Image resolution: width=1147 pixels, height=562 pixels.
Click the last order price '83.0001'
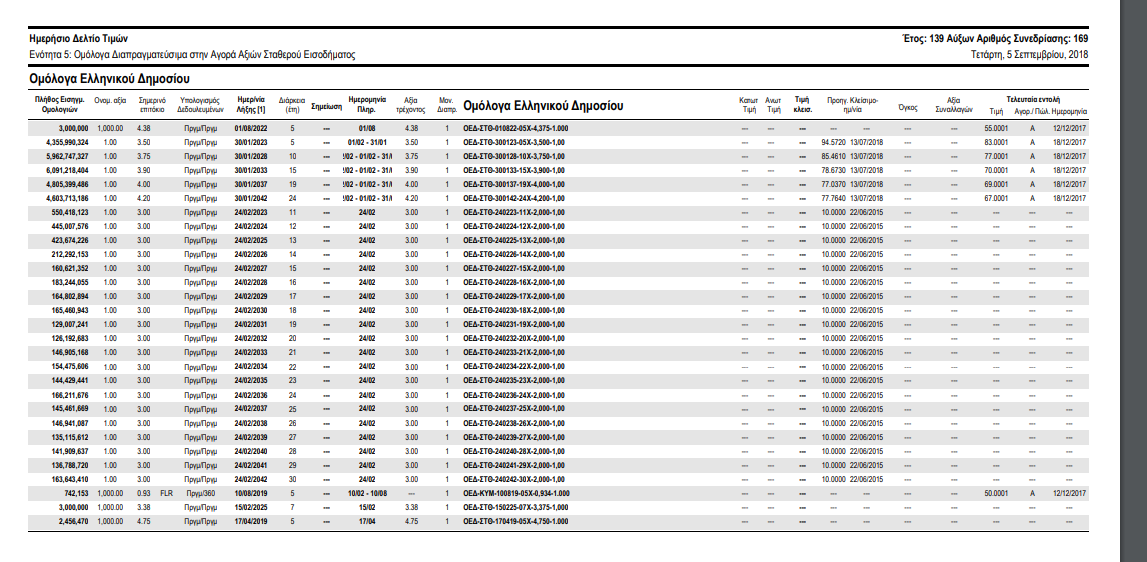(996, 142)
